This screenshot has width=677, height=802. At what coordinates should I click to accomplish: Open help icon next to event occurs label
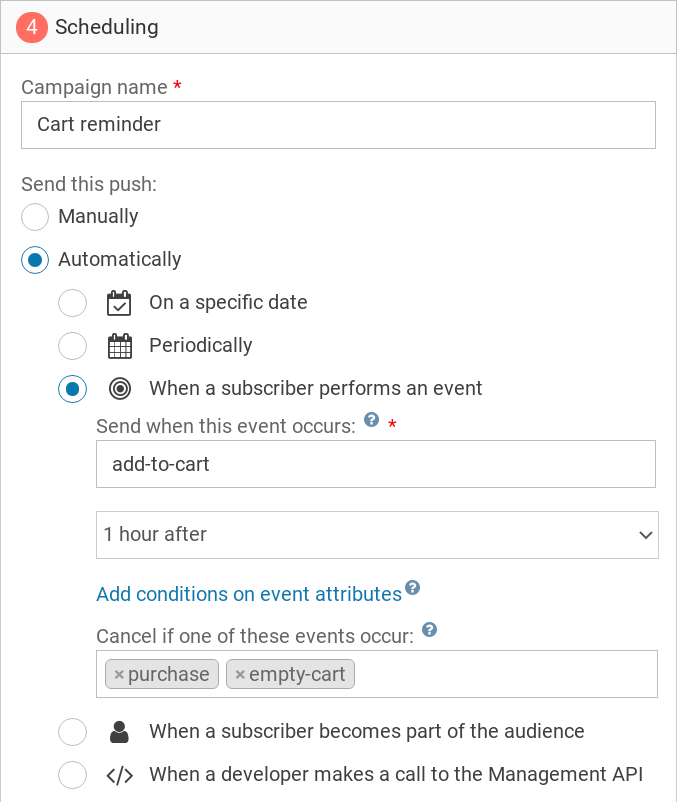[x=372, y=420]
